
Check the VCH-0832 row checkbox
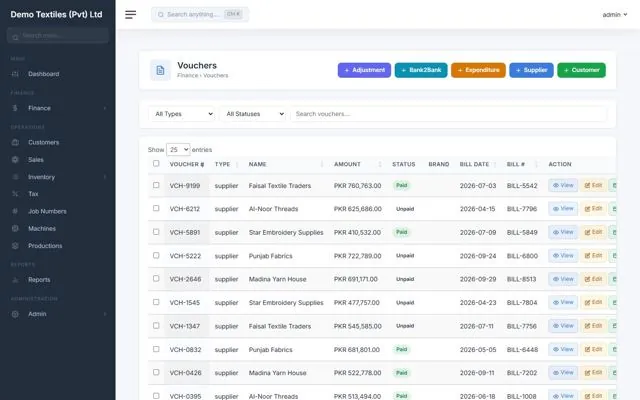click(x=156, y=349)
